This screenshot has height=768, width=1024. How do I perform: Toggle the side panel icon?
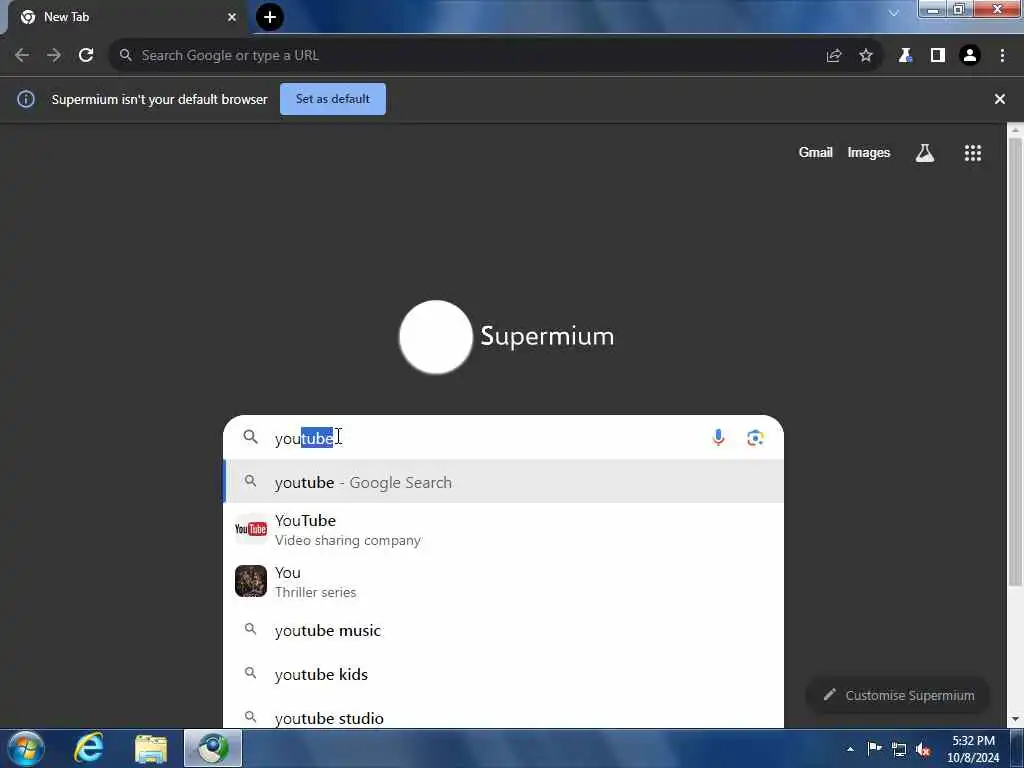coord(938,56)
